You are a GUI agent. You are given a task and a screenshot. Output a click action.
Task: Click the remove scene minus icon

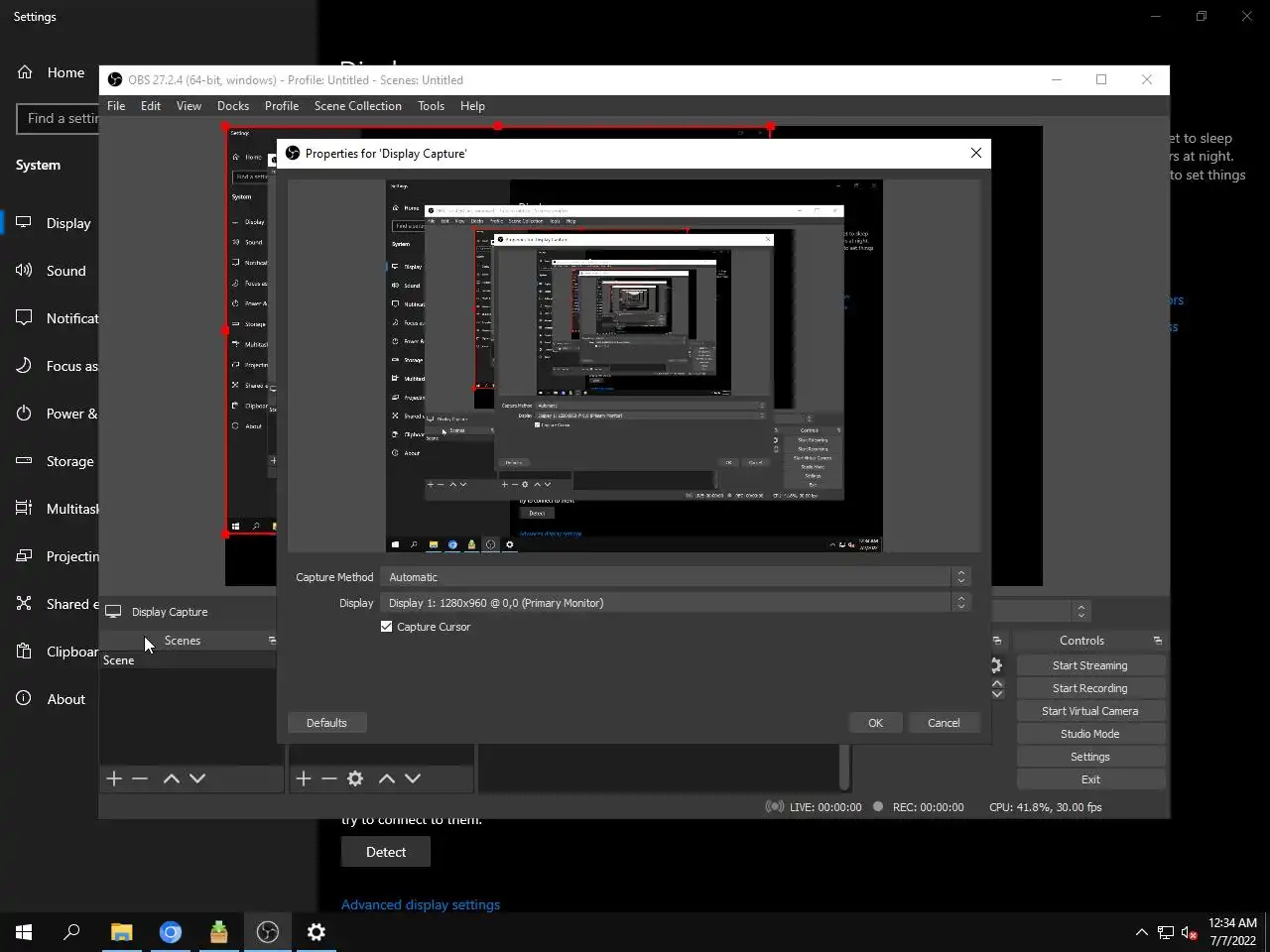click(140, 778)
